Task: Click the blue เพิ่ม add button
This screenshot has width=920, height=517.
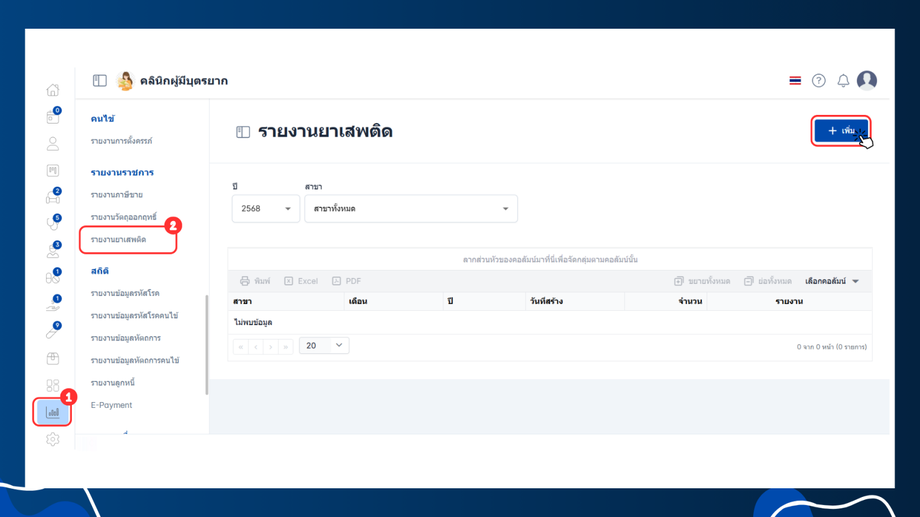Action: (x=841, y=130)
